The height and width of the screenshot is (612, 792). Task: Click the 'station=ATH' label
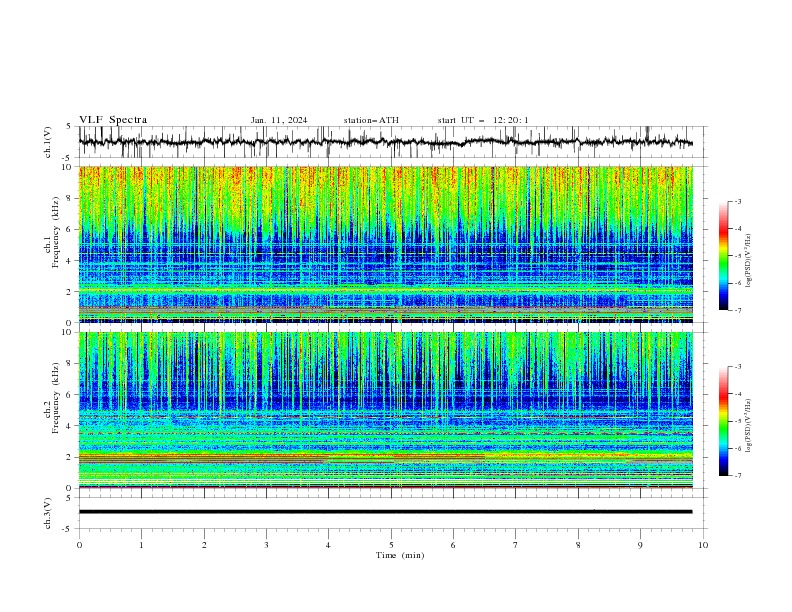coord(371,120)
